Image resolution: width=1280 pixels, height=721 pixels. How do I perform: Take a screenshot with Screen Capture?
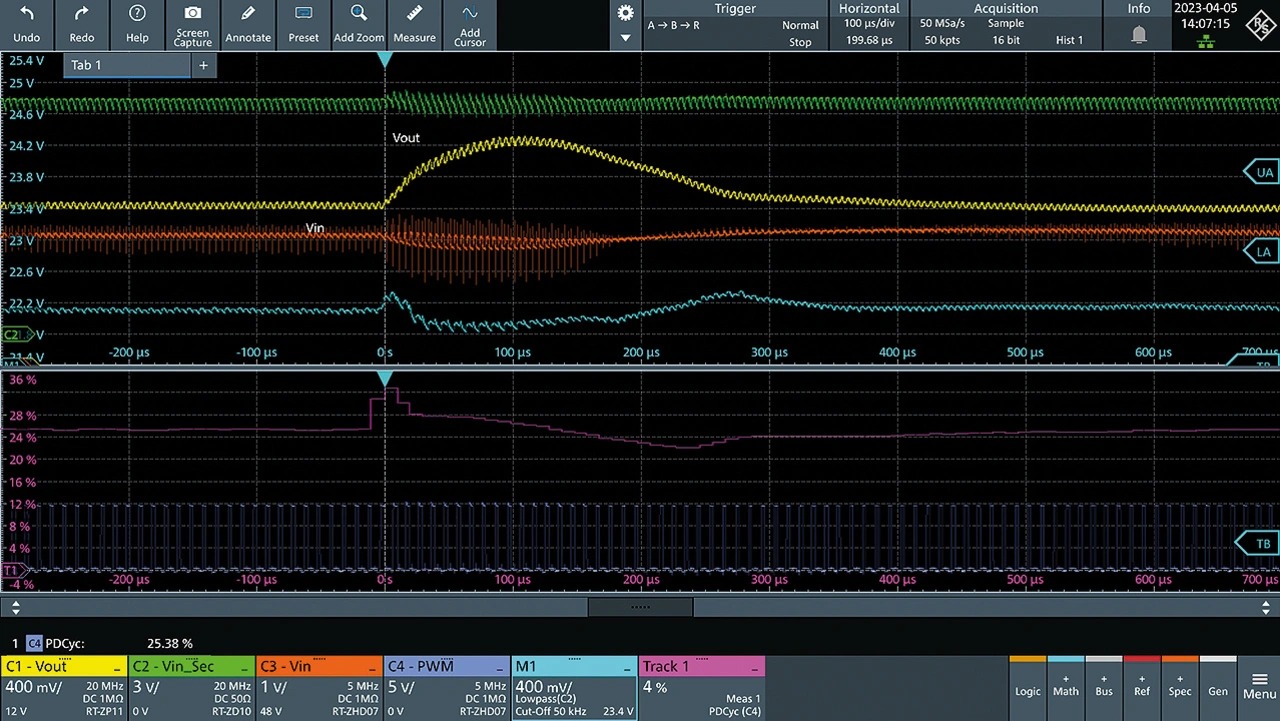(x=193, y=14)
